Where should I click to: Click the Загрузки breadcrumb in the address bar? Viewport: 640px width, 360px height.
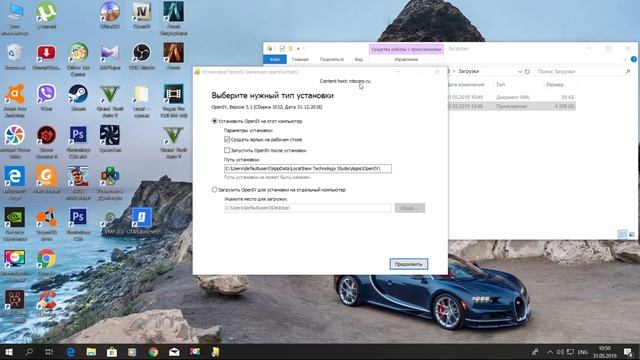point(468,71)
